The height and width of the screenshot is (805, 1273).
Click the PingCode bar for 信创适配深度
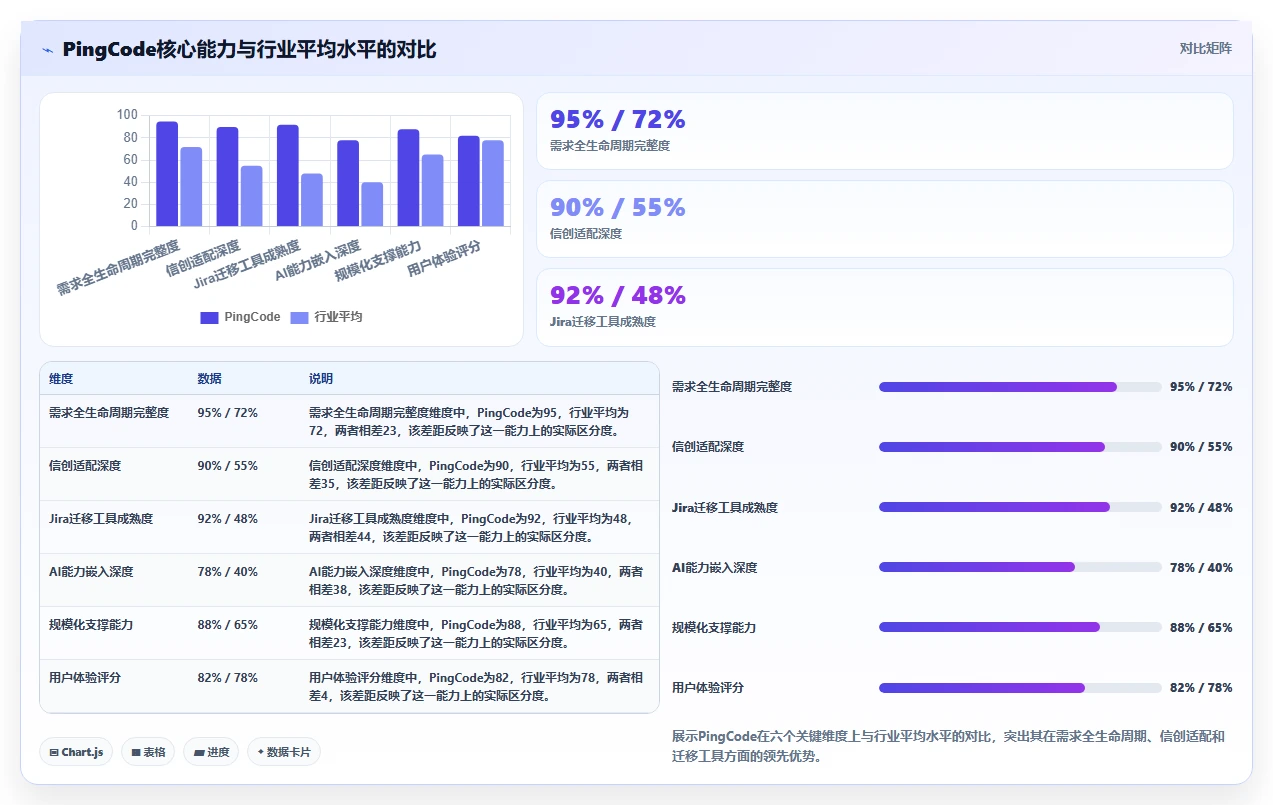pyautogui.click(x=227, y=177)
